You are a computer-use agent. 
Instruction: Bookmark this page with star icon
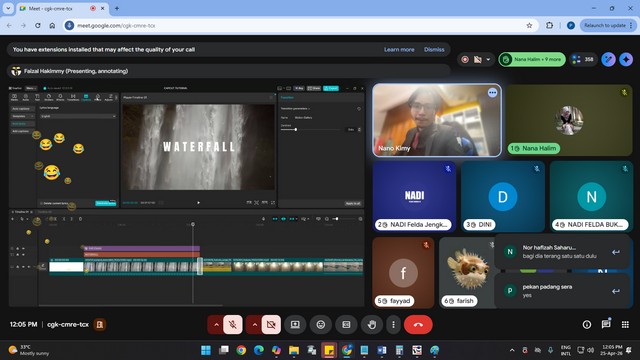[x=529, y=25]
